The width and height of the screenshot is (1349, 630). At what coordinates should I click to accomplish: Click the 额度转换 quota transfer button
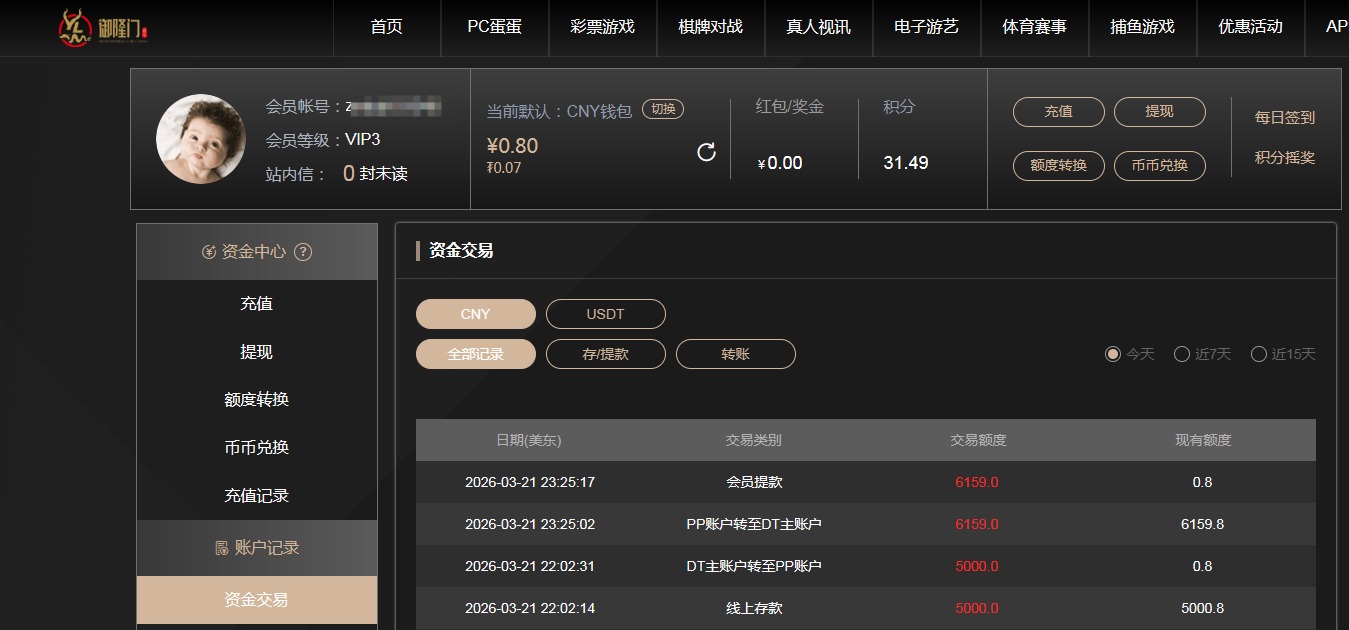point(1058,166)
